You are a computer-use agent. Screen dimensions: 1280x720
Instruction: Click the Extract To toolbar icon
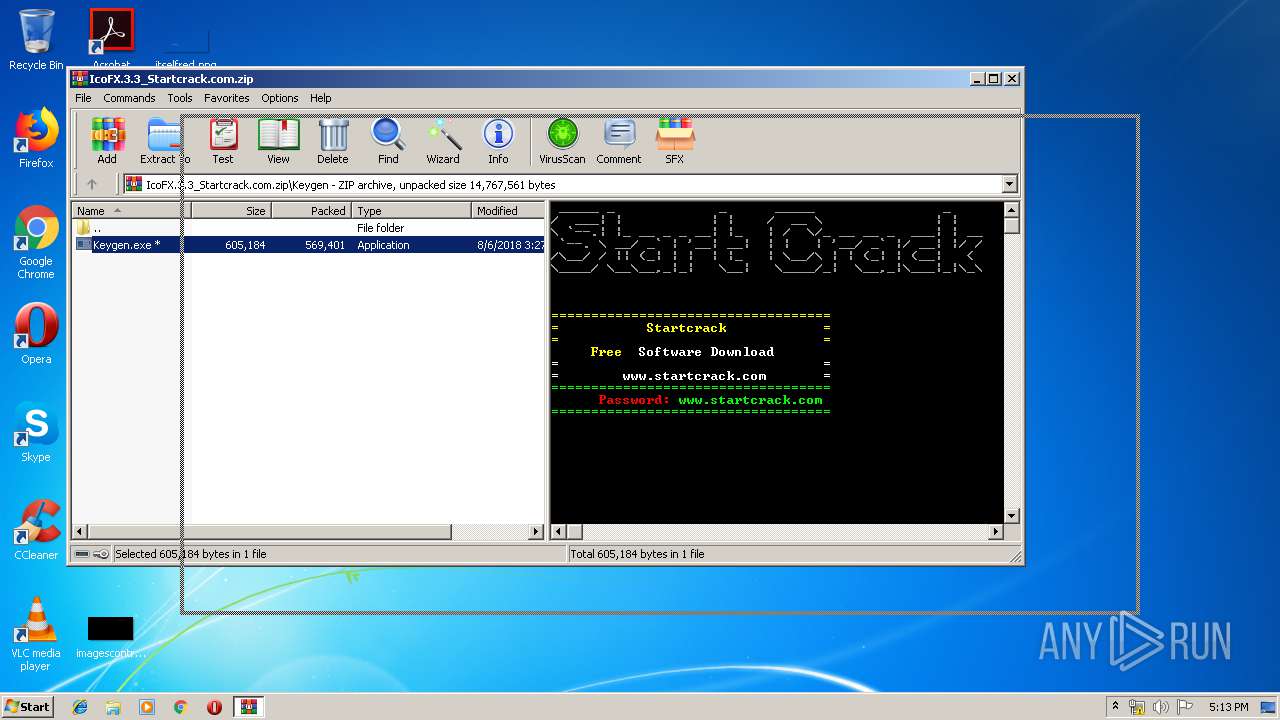pos(164,141)
